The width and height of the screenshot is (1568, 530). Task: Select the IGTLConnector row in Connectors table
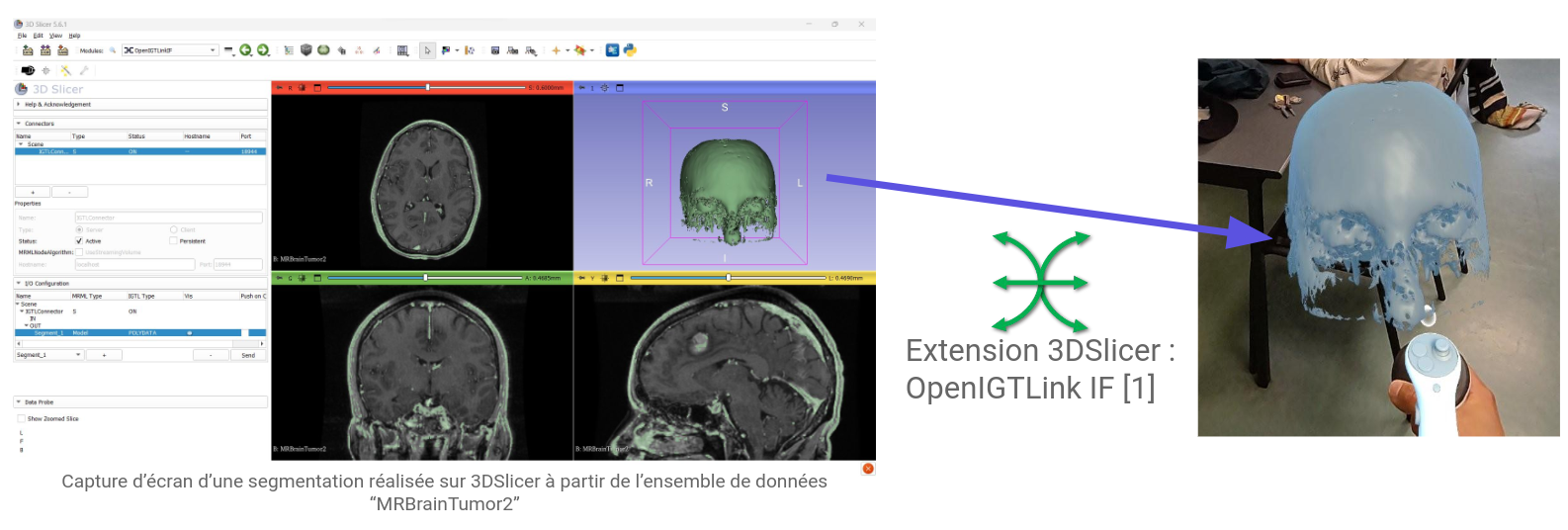coord(140,151)
